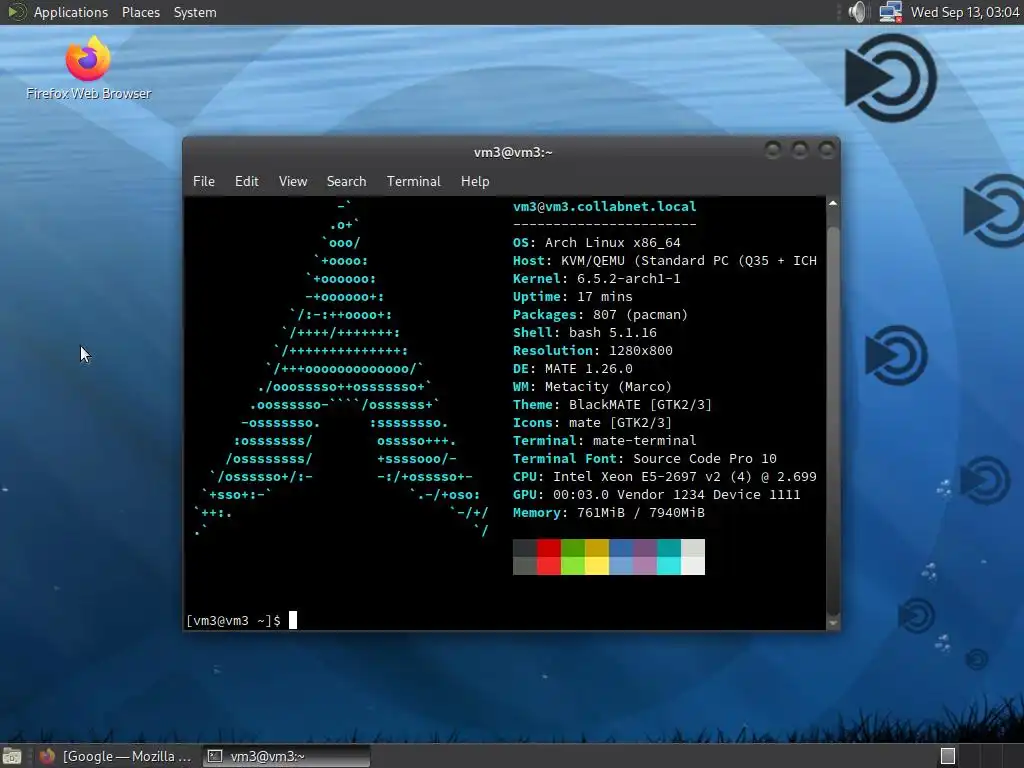1024x768 pixels.
Task: Click the Terminal: mate-terminal line
Action: coord(605,441)
